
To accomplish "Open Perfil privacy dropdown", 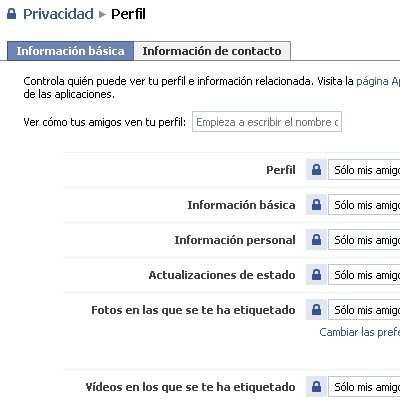I will pyautogui.click(x=364, y=170).
